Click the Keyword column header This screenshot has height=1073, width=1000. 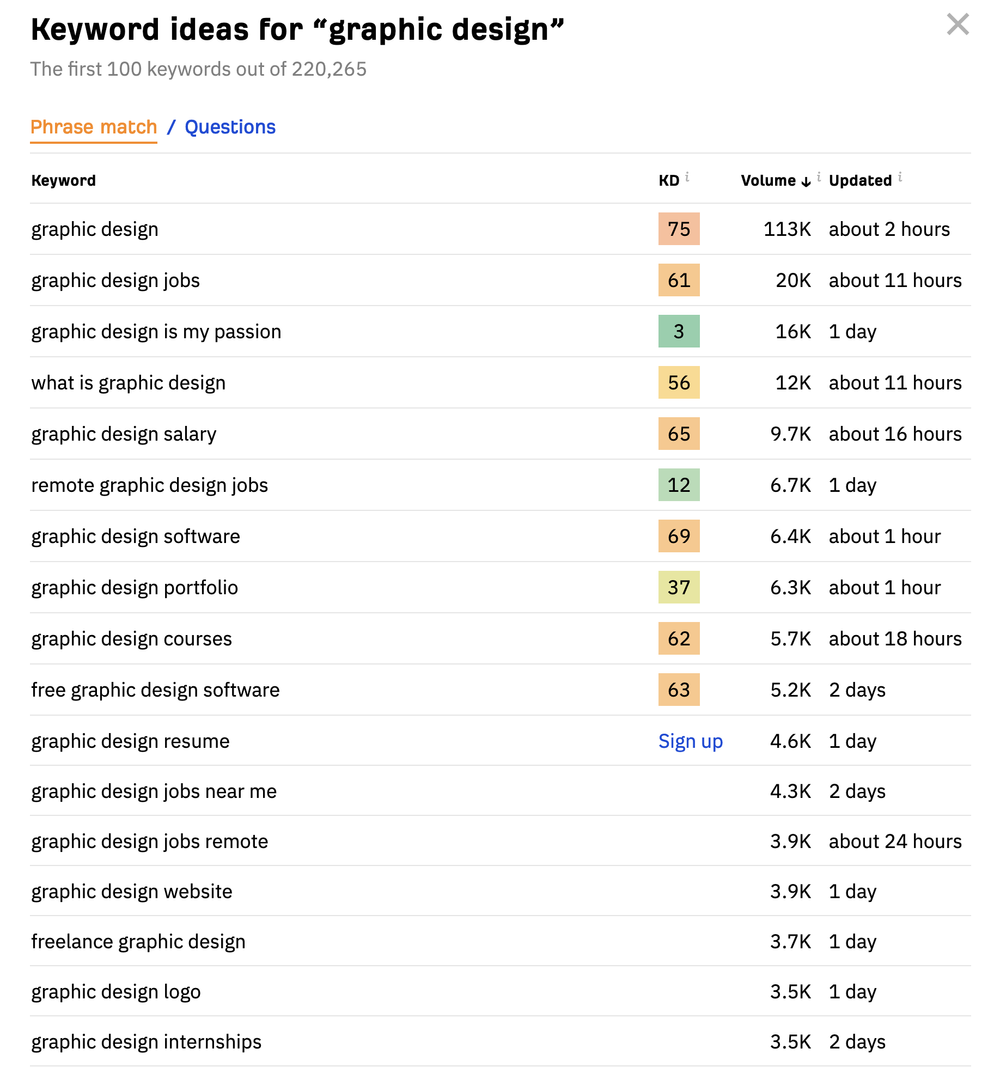pos(64,181)
